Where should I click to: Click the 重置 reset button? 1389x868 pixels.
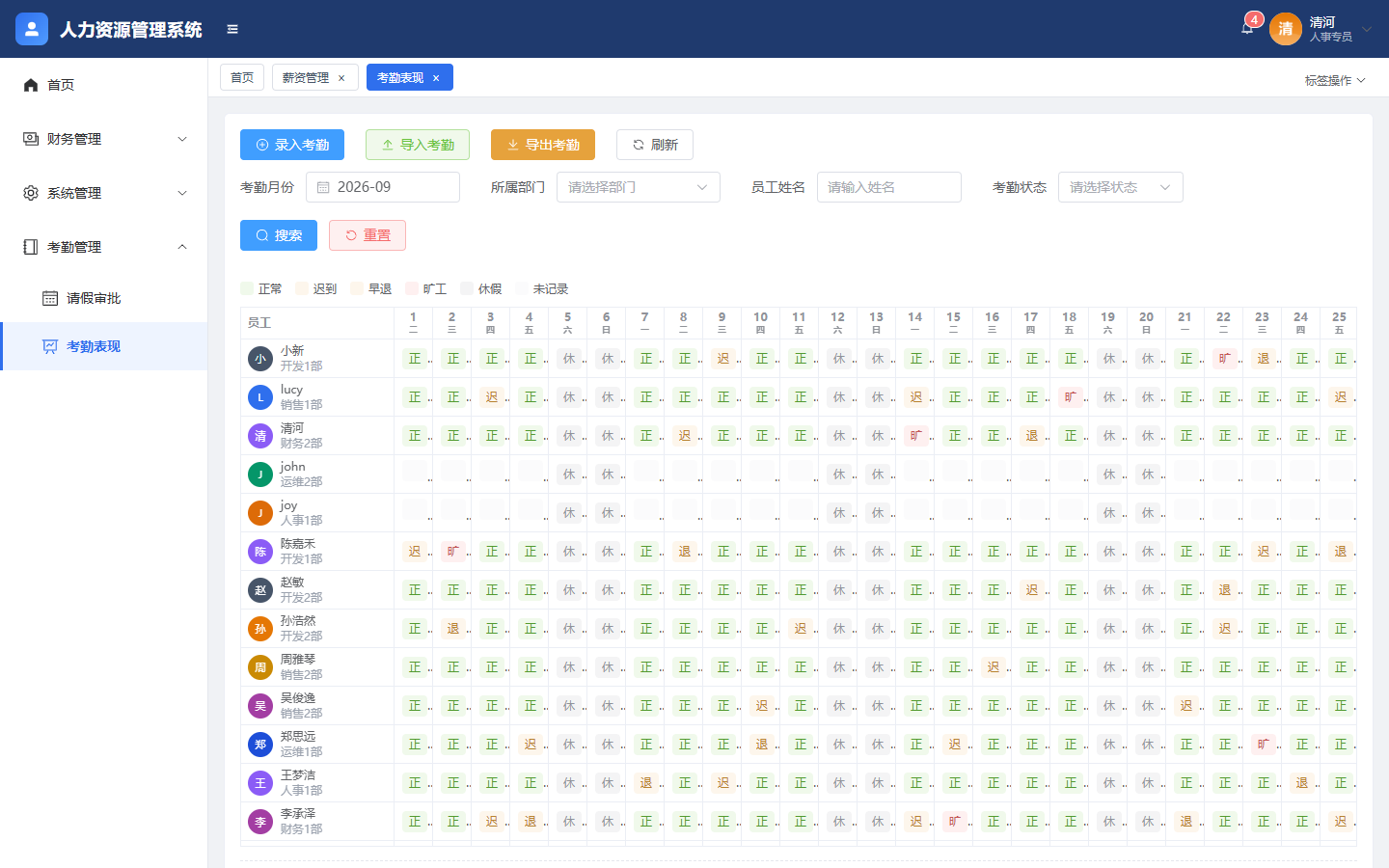point(368,235)
